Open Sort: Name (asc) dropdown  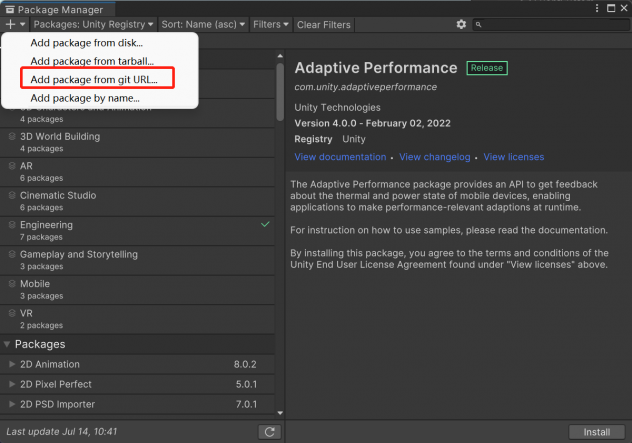(x=203, y=25)
